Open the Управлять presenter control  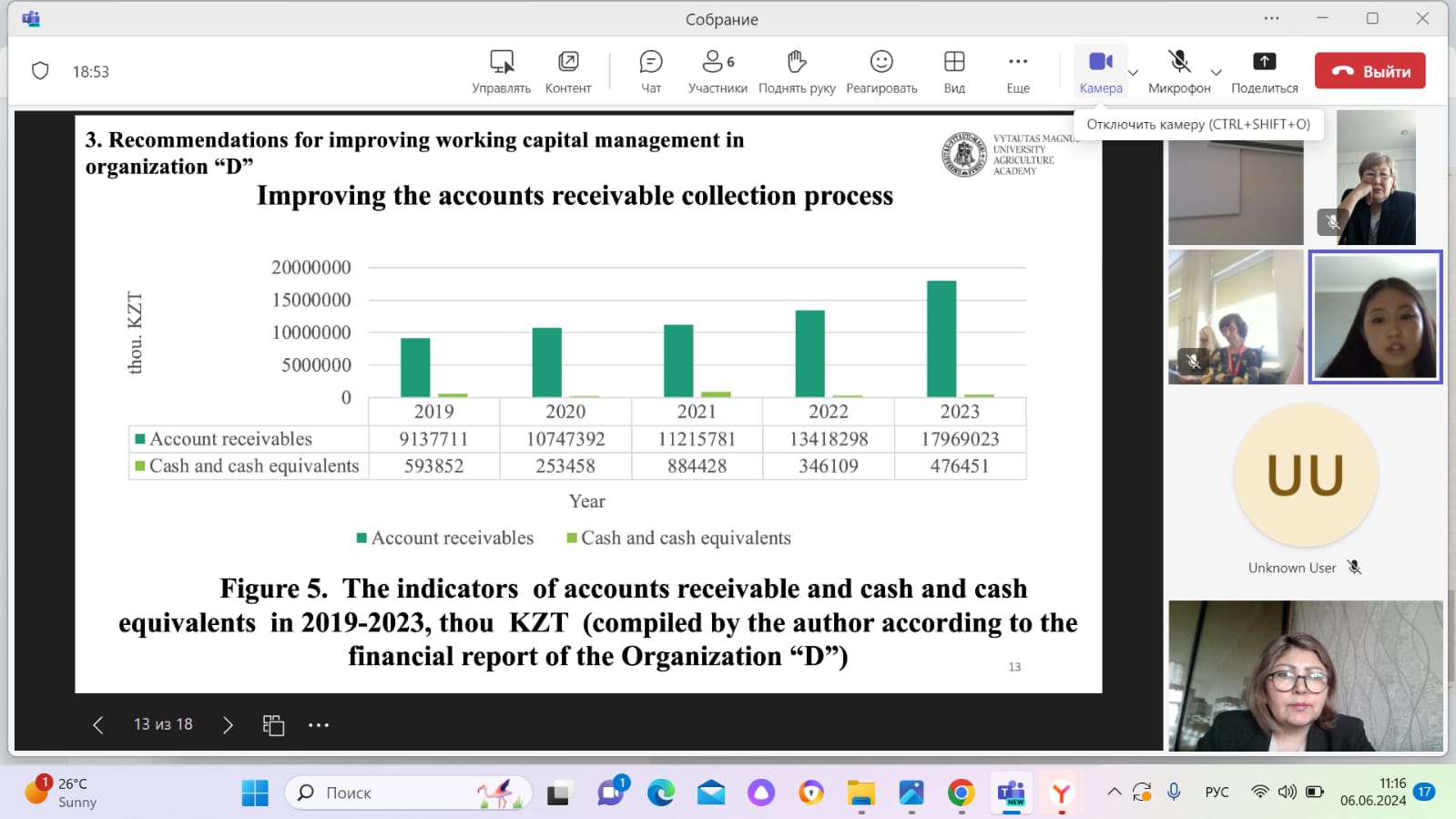coord(501,71)
